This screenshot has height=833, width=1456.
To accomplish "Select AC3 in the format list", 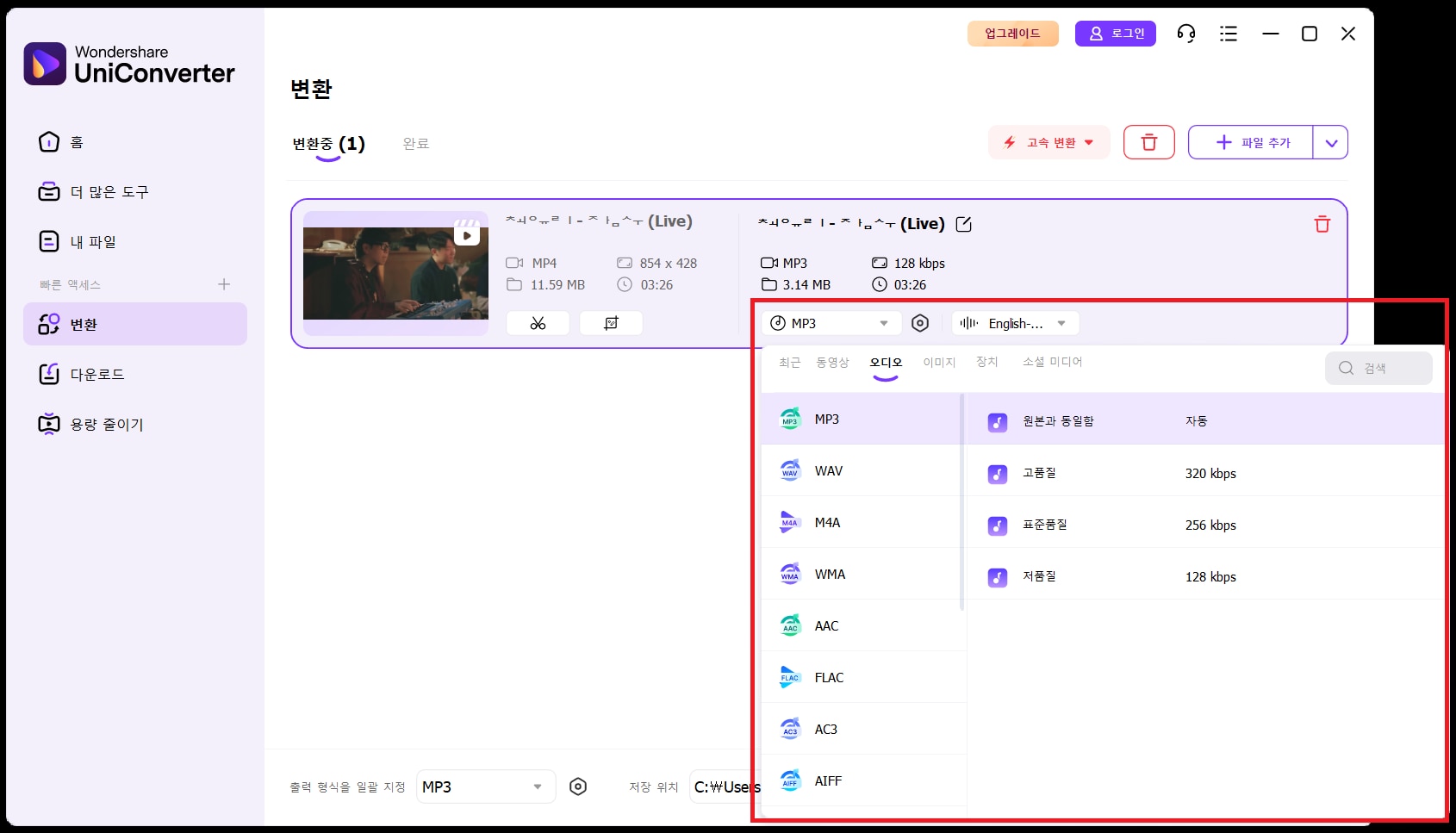I will (863, 729).
